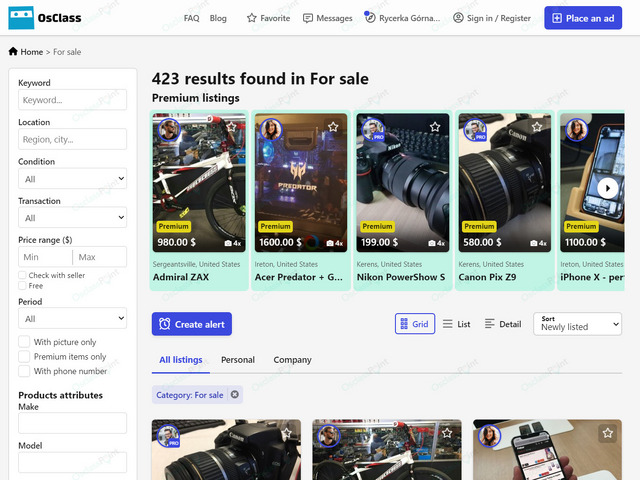640x480 pixels.
Task: Open the Condition dropdown
Action: tap(72, 178)
